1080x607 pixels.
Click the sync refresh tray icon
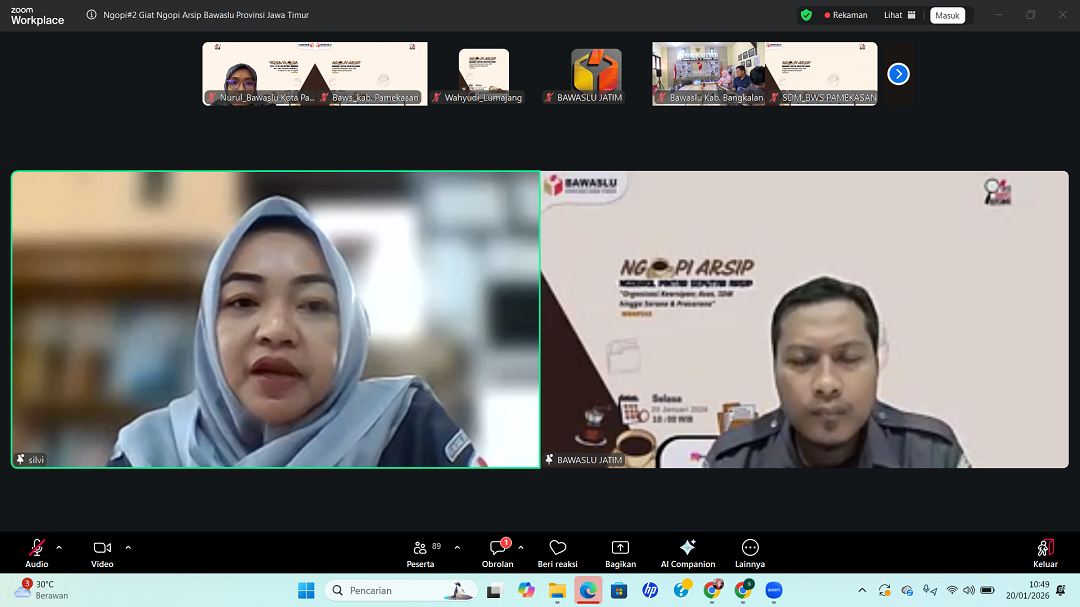click(884, 590)
